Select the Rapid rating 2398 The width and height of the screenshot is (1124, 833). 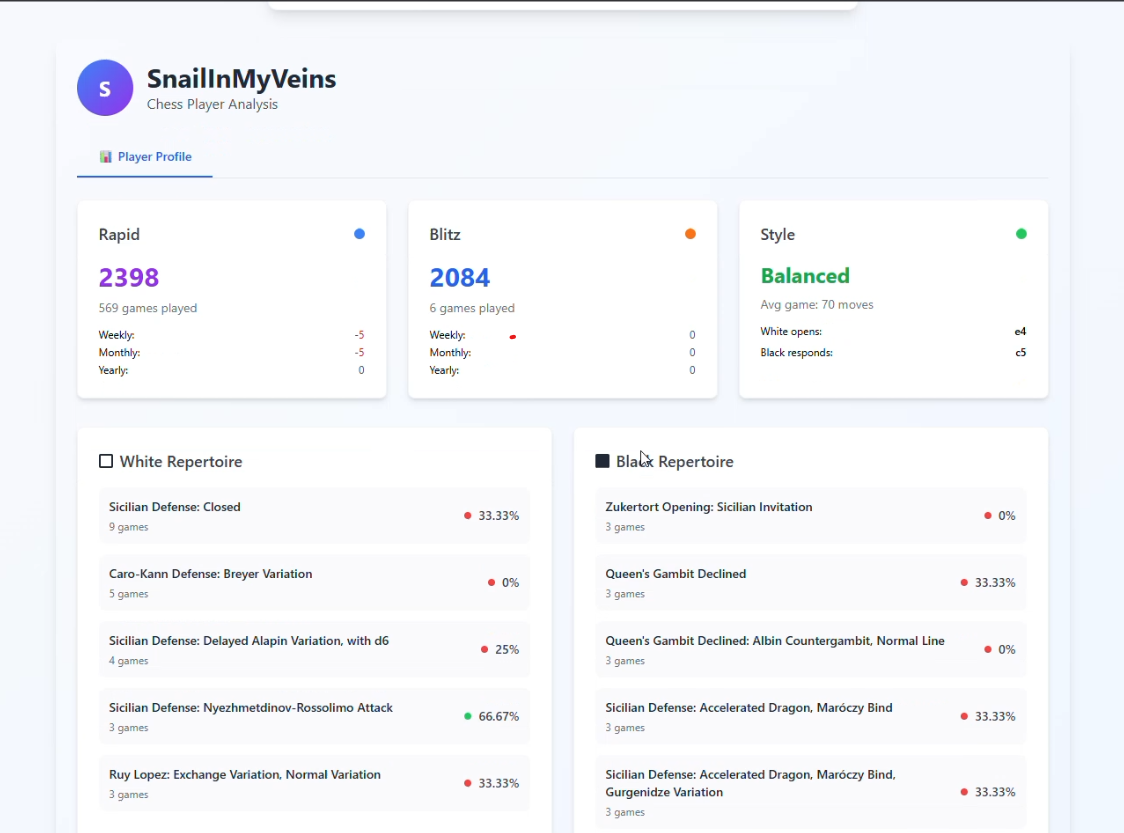click(x=129, y=277)
